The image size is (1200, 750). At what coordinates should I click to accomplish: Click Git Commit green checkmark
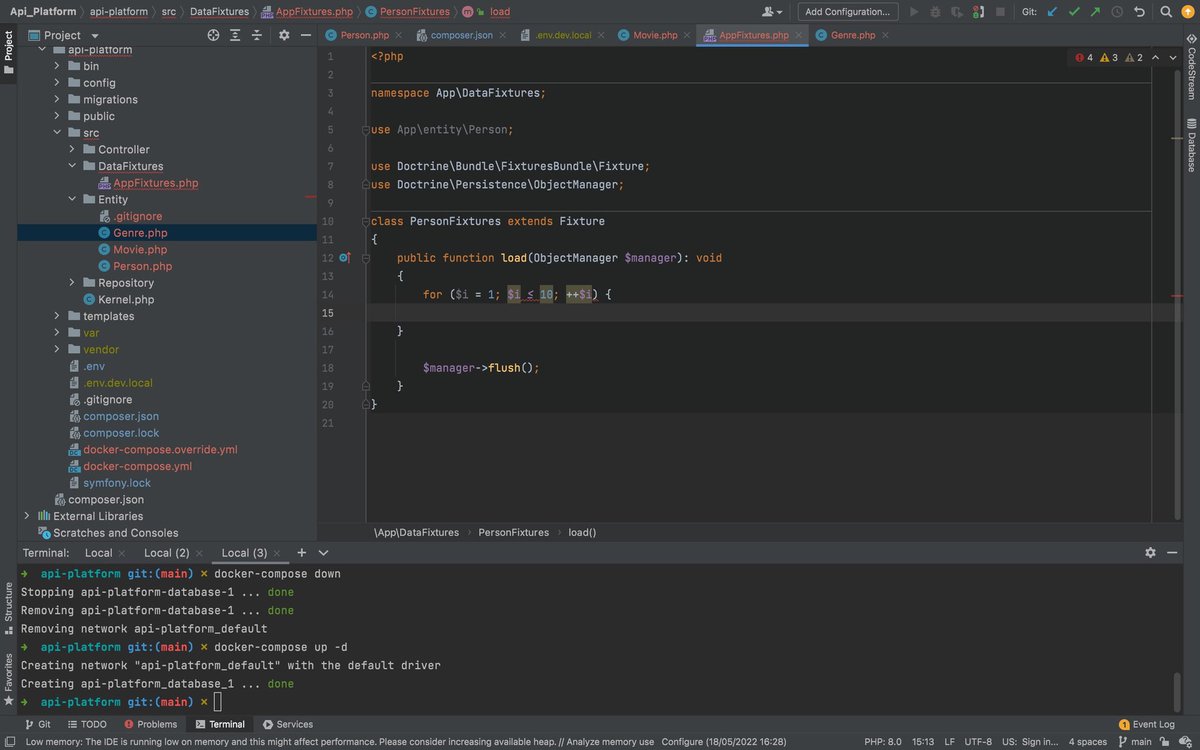(1074, 12)
